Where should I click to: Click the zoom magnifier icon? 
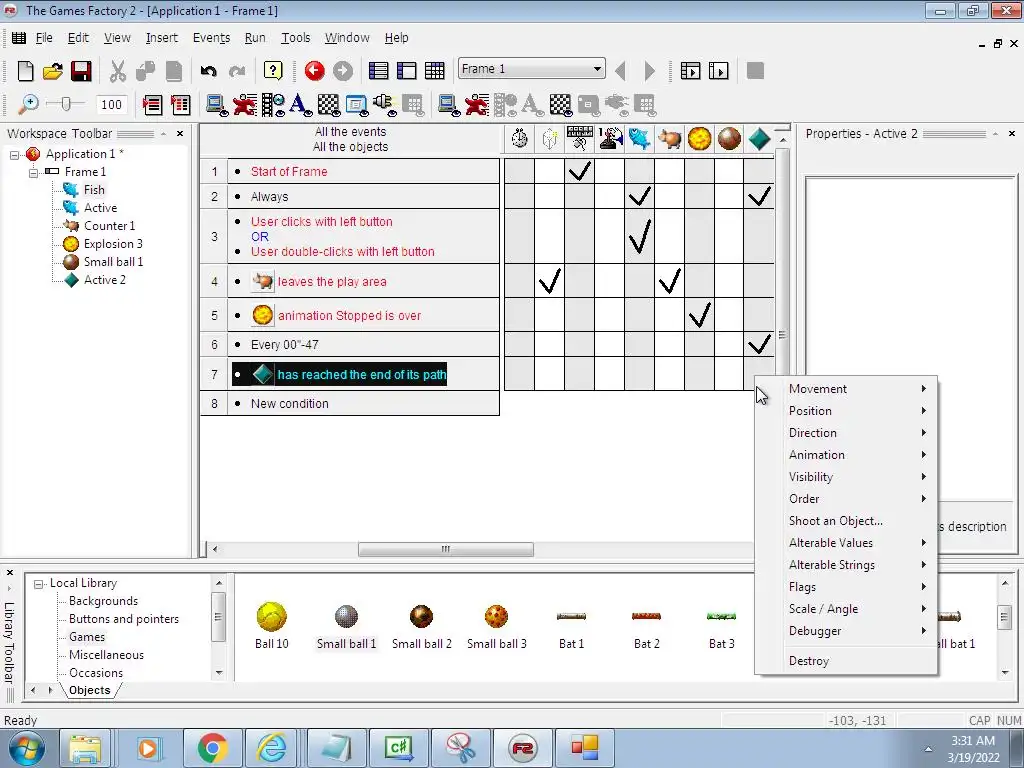[27, 104]
